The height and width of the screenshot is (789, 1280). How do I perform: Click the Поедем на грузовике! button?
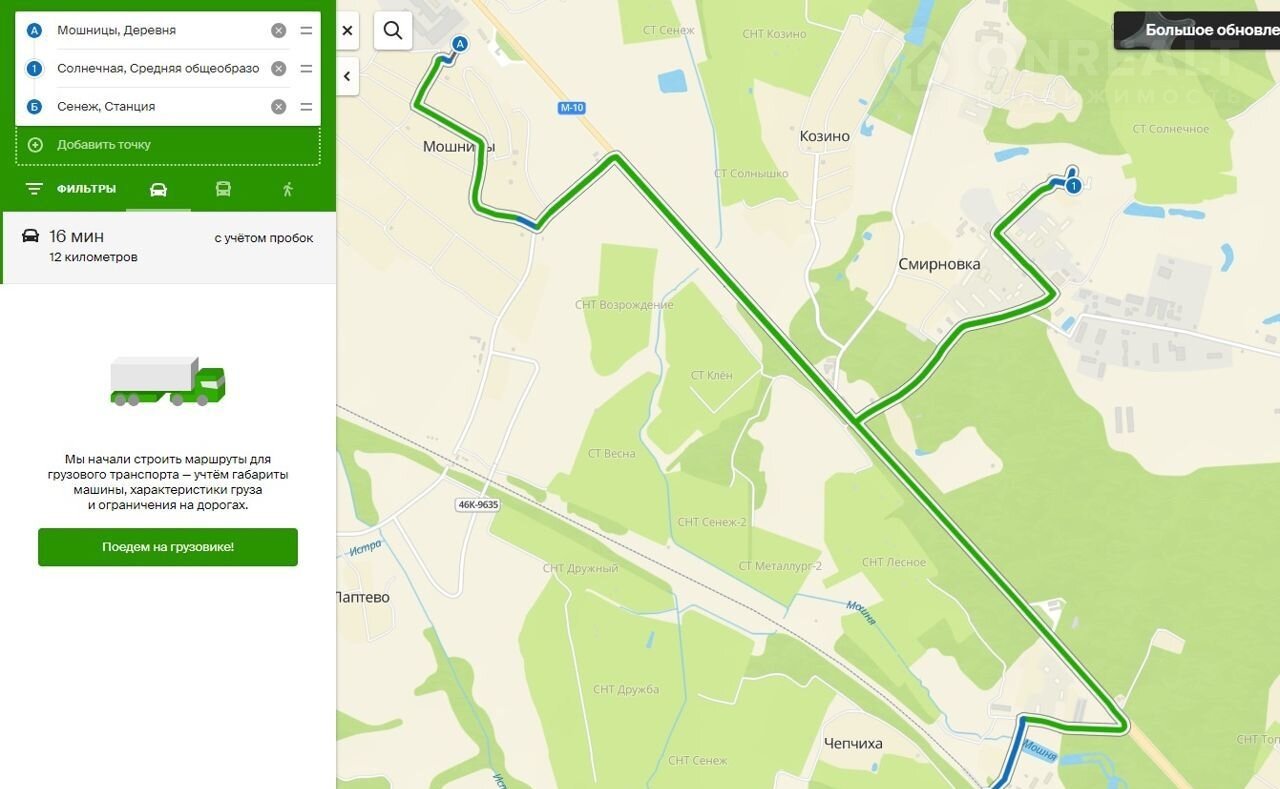(x=168, y=547)
